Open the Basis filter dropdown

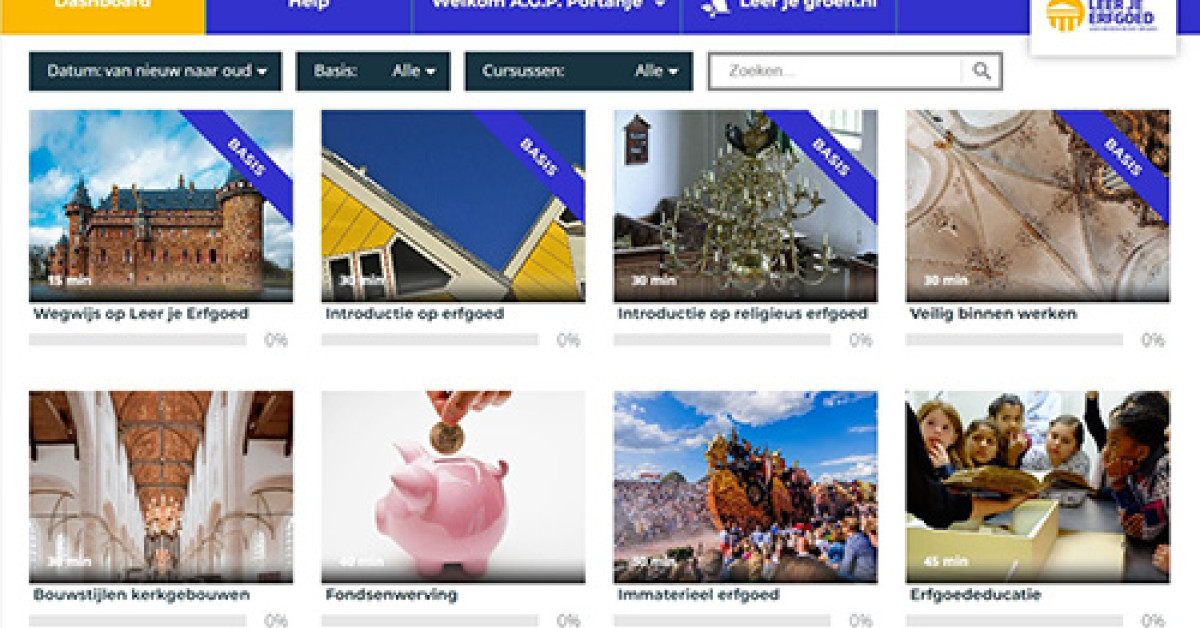[x=373, y=71]
